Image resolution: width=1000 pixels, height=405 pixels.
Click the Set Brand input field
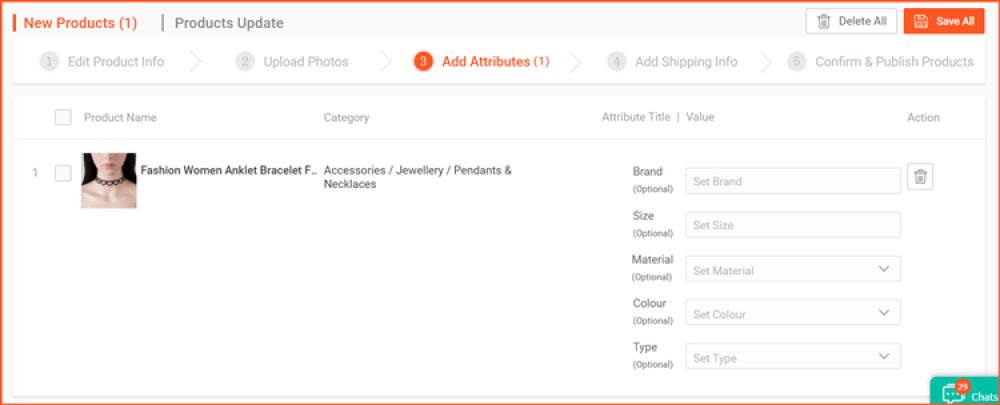pos(793,180)
